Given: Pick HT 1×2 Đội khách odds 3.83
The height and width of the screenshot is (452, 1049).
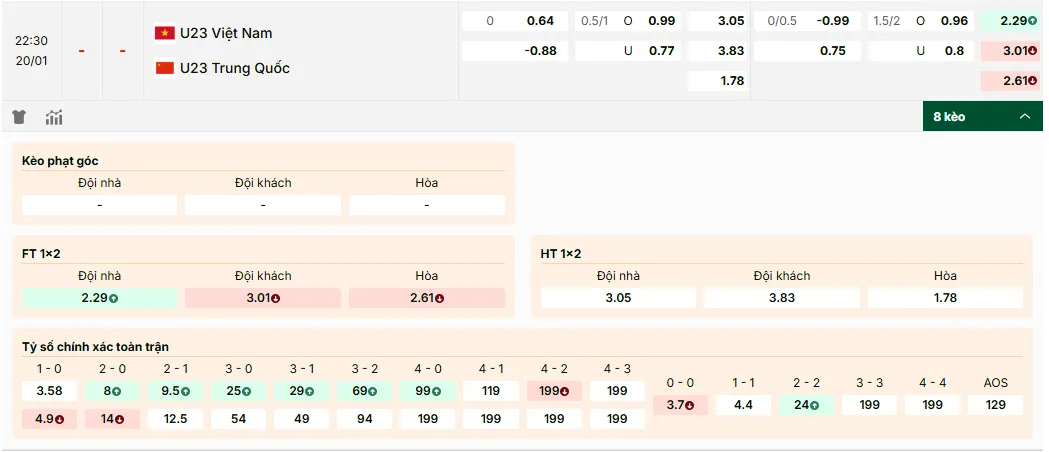Looking at the screenshot, I should tap(782, 298).
